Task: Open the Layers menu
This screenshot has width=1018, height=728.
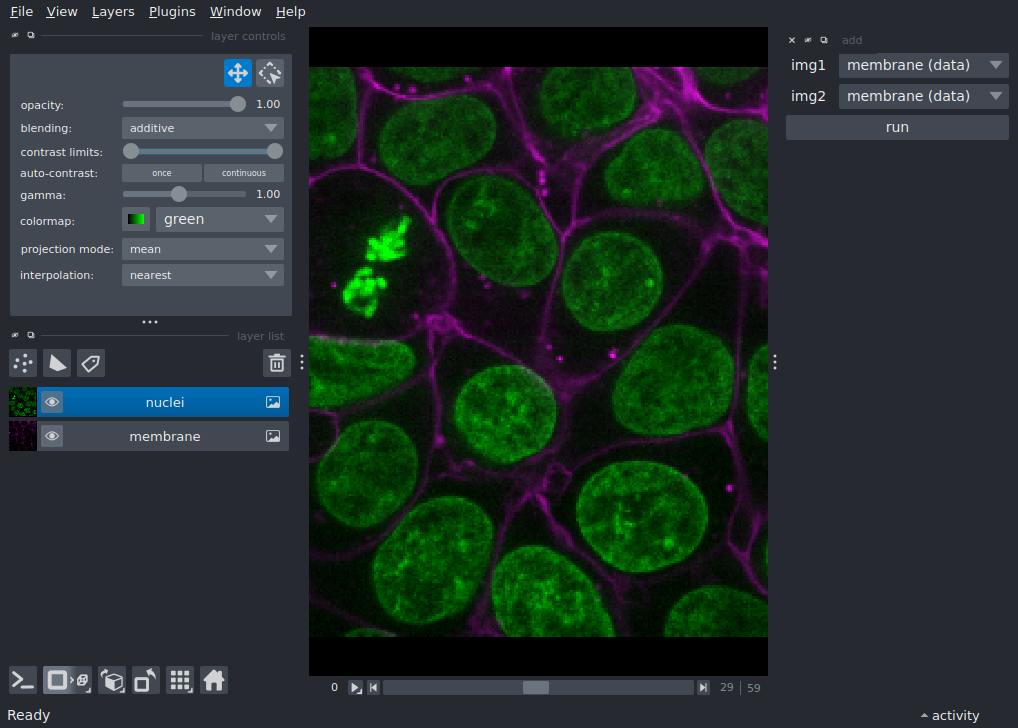Action: pyautogui.click(x=113, y=12)
